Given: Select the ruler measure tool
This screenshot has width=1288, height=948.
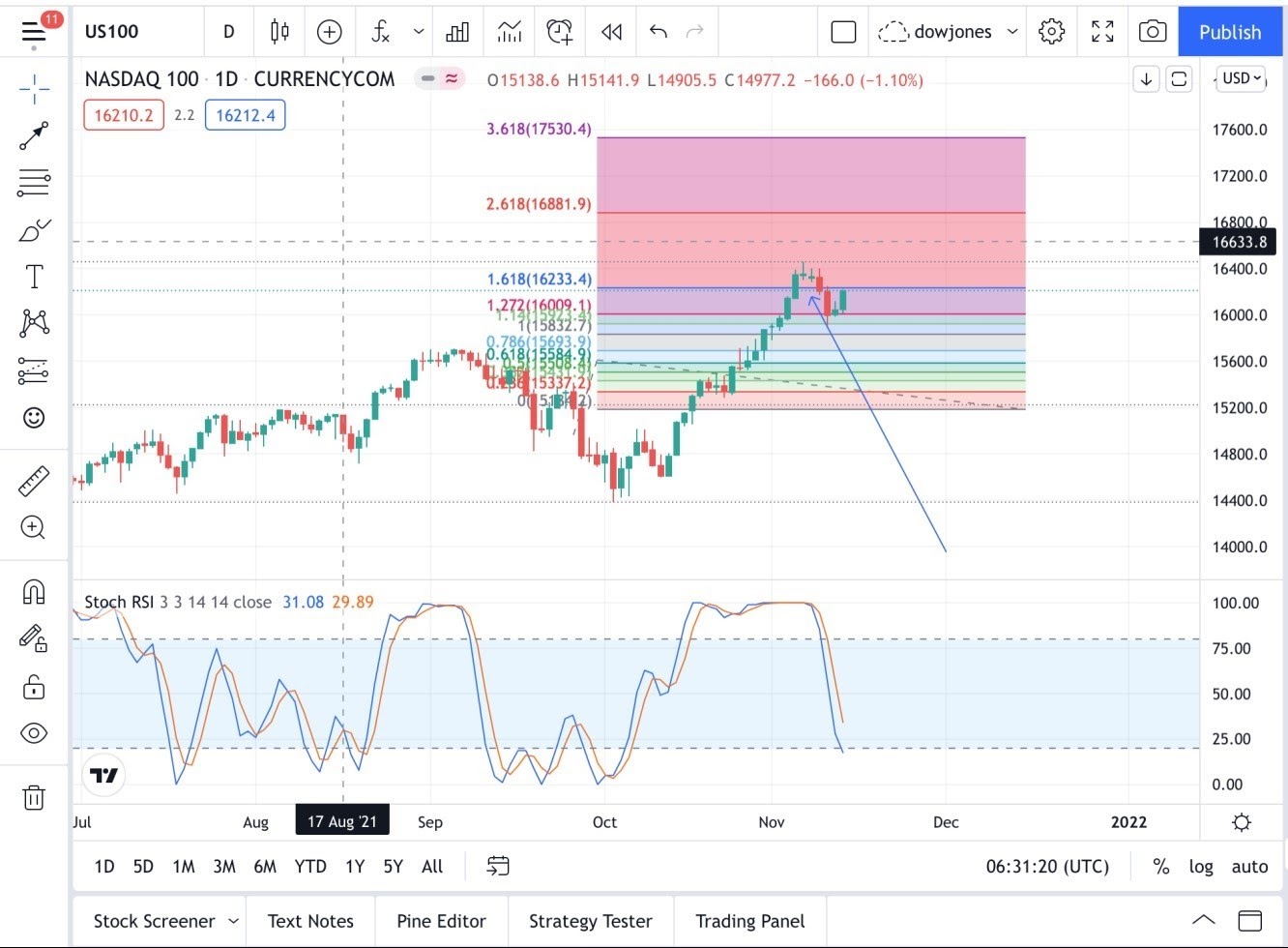Looking at the screenshot, I should [34, 481].
